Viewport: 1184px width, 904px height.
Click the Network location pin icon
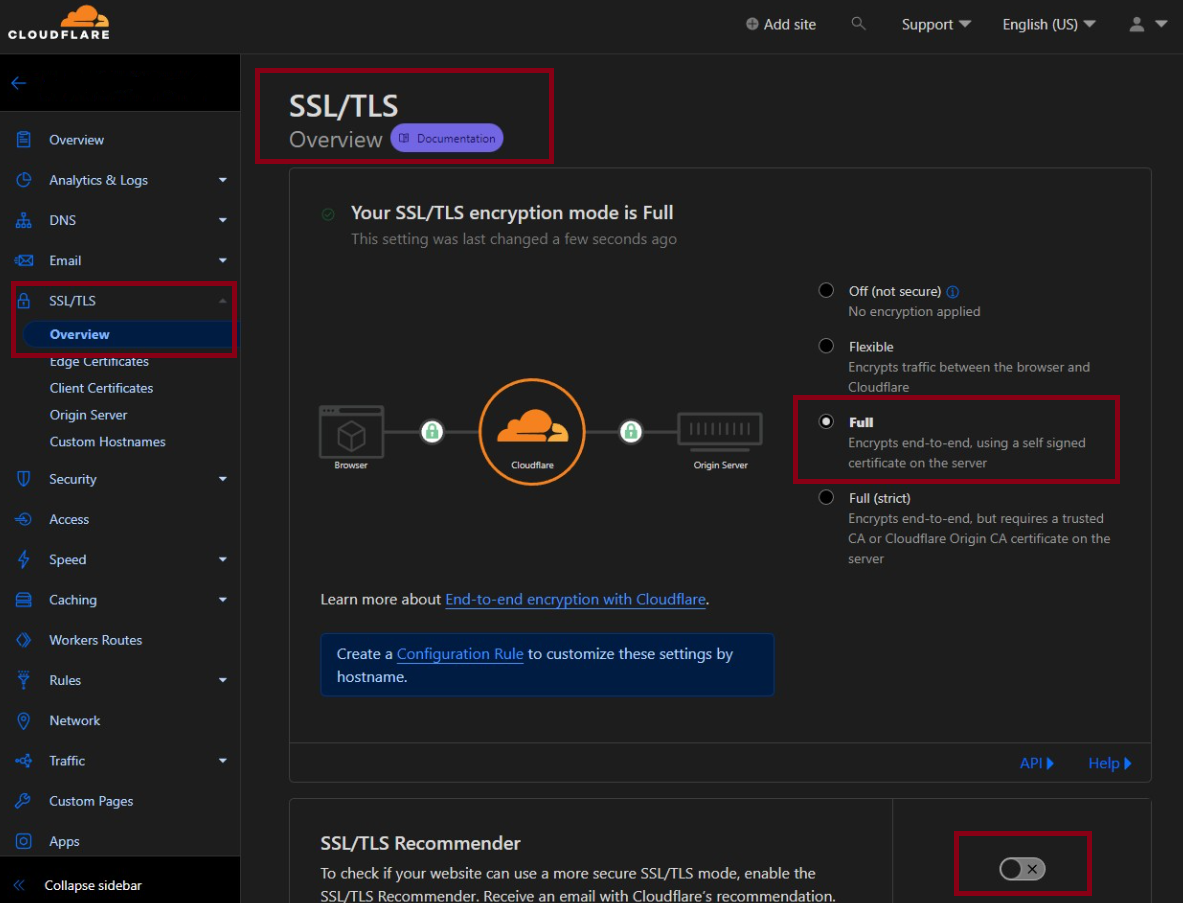pyautogui.click(x=24, y=721)
